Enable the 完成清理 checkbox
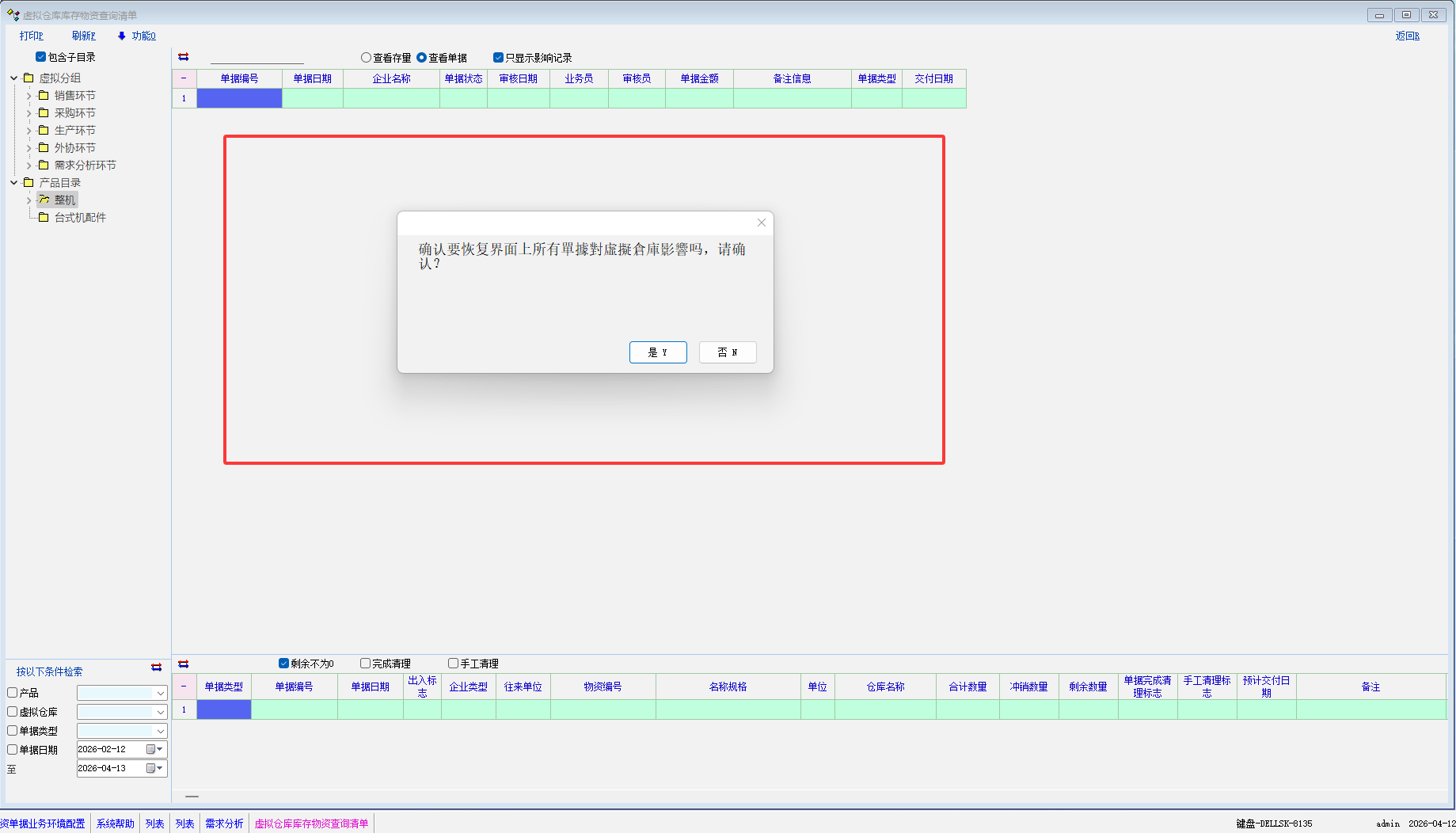The height and width of the screenshot is (833, 1456). [365, 664]
